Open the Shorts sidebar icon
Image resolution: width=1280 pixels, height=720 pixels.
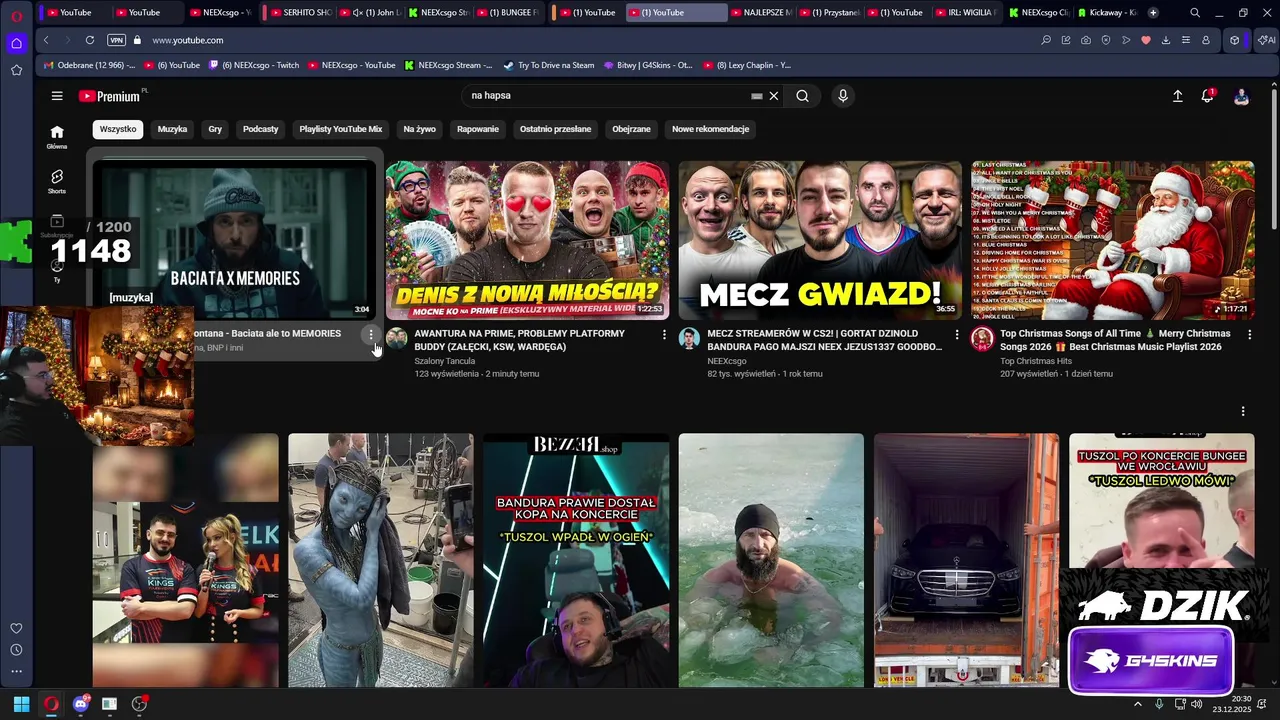(57, 181)
